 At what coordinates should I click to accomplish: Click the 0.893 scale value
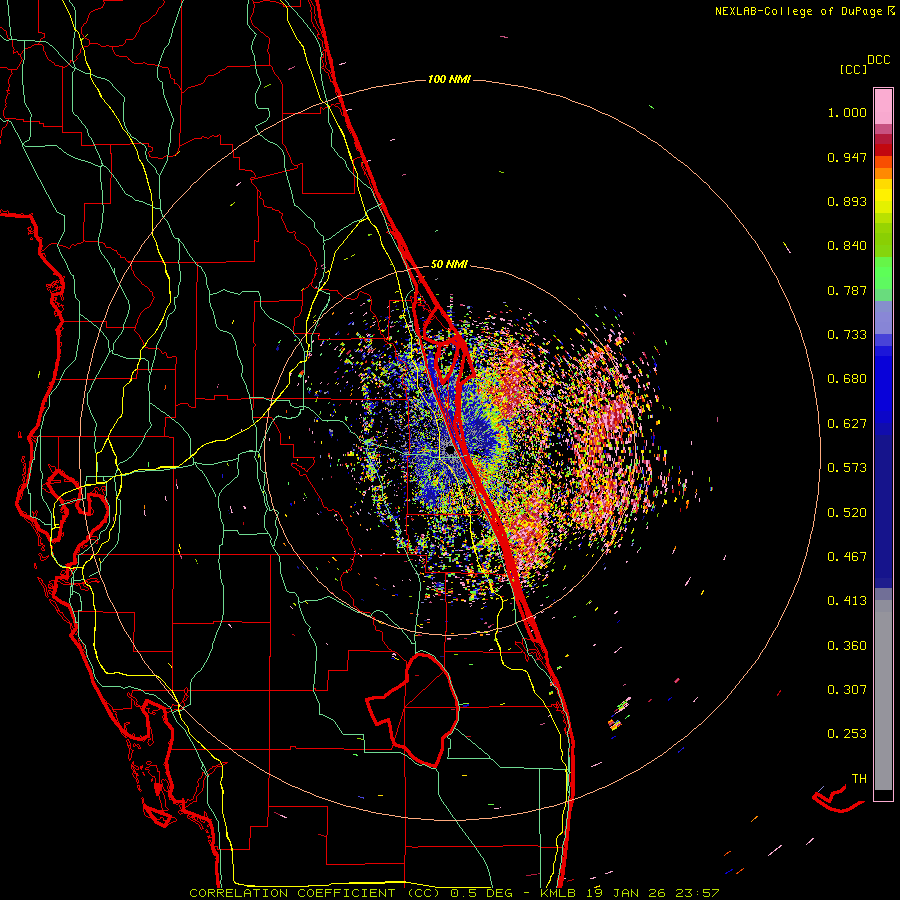[x=847, y=201]
